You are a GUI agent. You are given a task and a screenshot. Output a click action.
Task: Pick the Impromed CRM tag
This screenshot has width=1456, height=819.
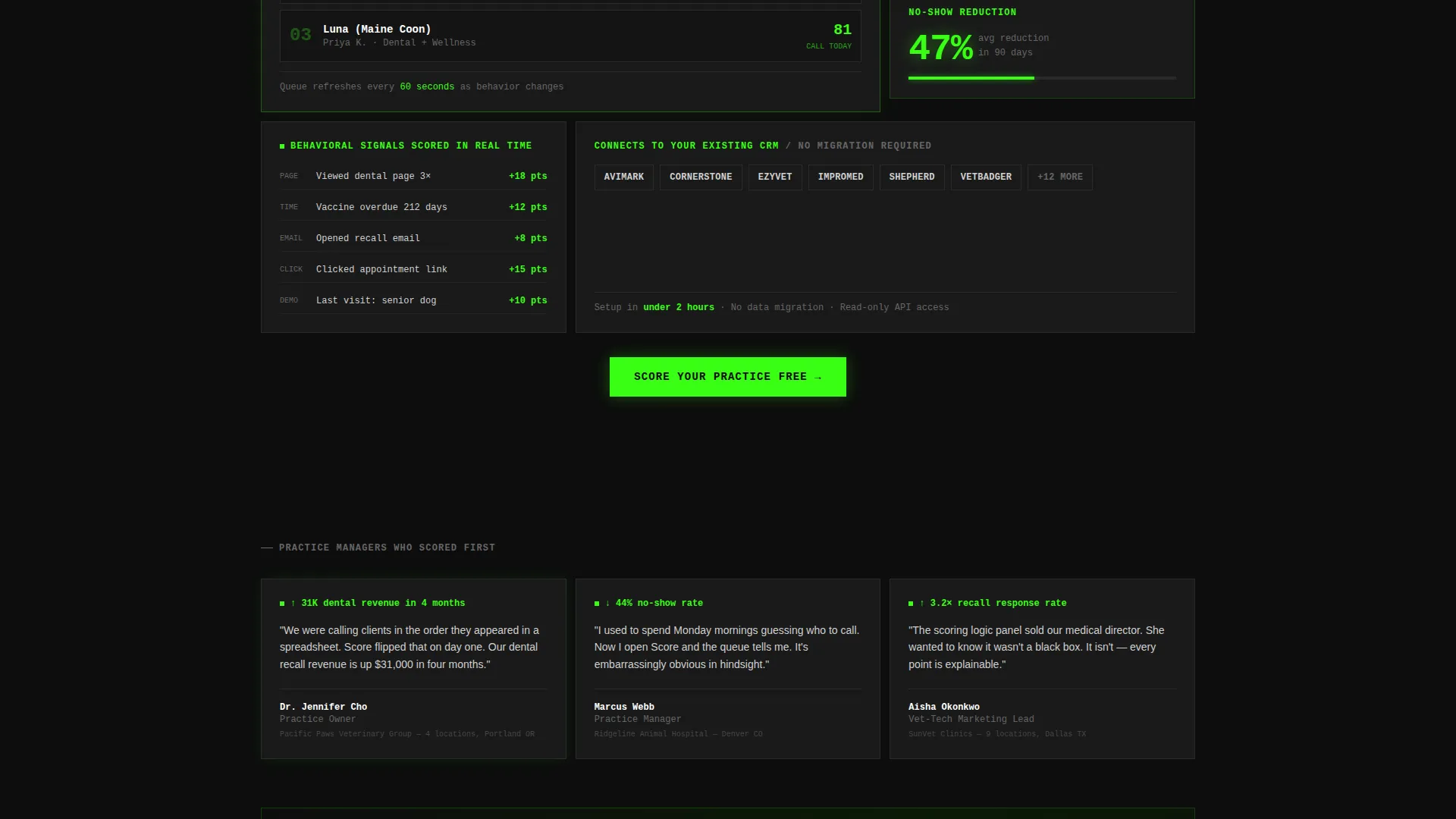click(841, 177)
